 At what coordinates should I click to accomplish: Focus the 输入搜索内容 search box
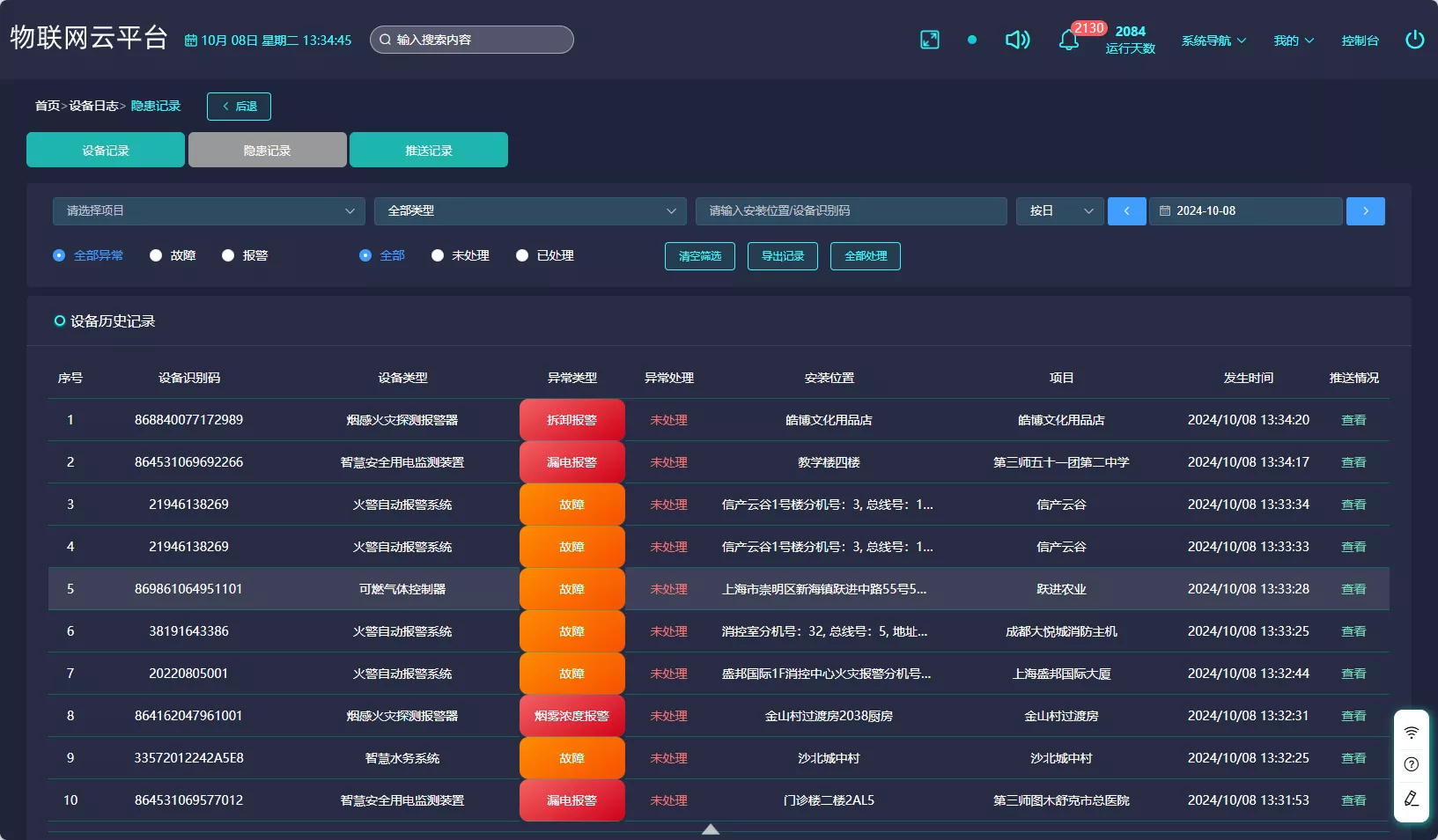click(472, 40)
